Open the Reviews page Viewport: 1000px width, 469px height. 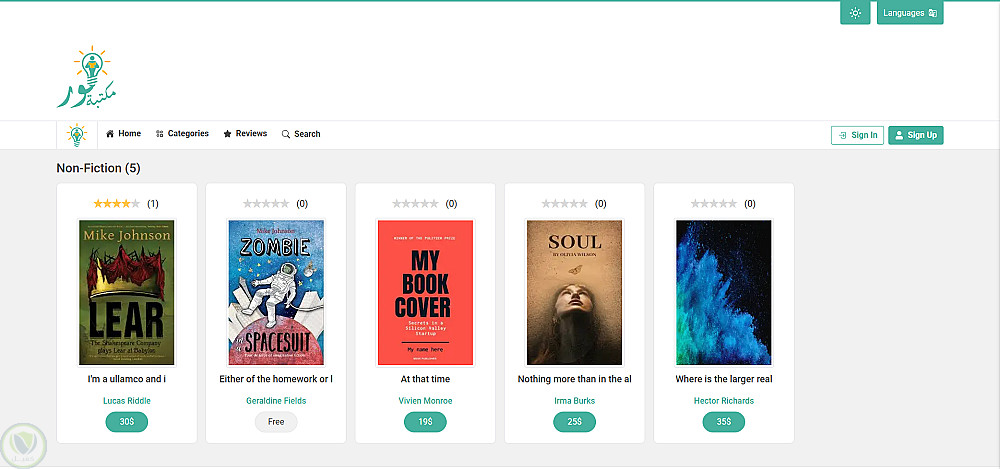pyautogui.click(x=245, y=134)
